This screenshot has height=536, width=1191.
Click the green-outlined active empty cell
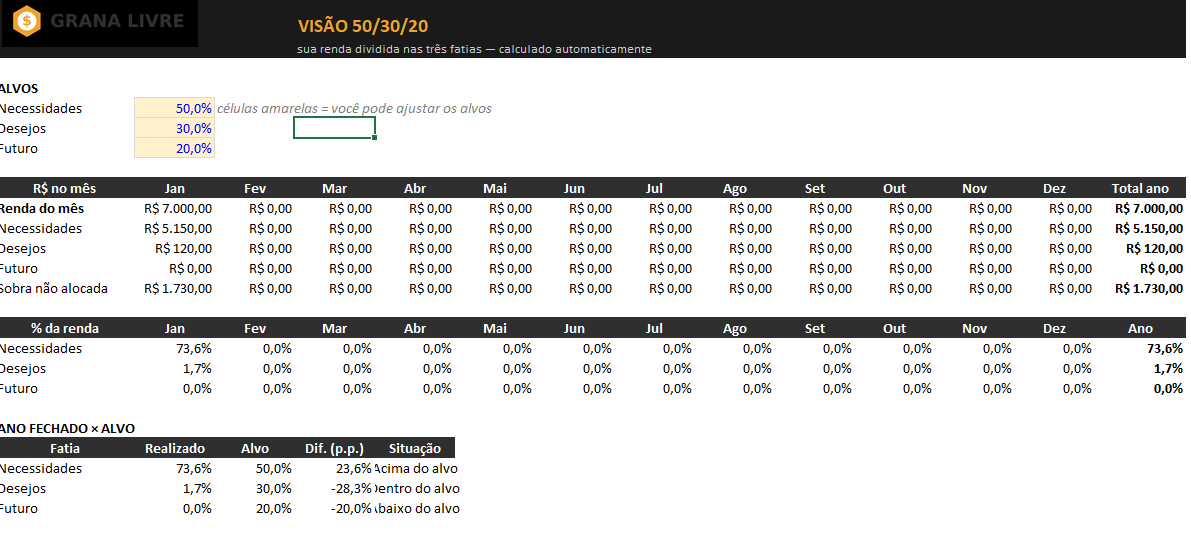[x=334, y=128]
